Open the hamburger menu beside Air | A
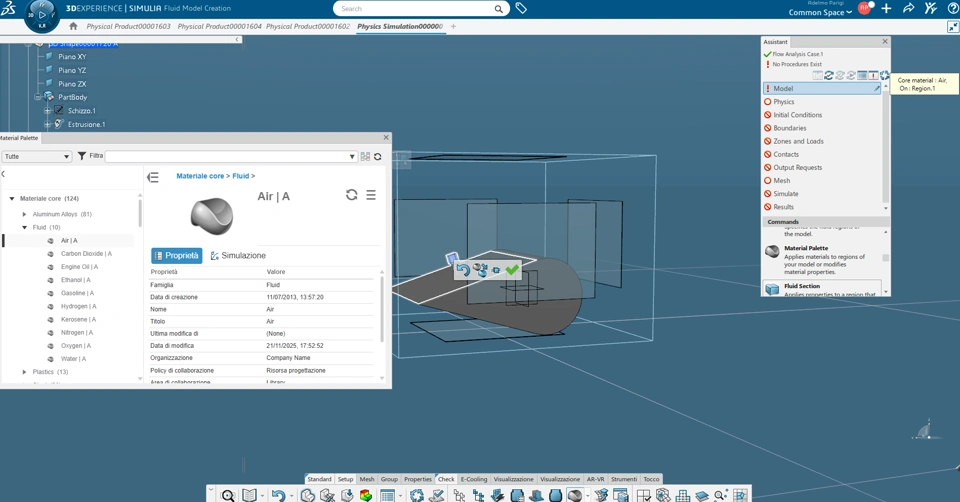 point(371,195)
